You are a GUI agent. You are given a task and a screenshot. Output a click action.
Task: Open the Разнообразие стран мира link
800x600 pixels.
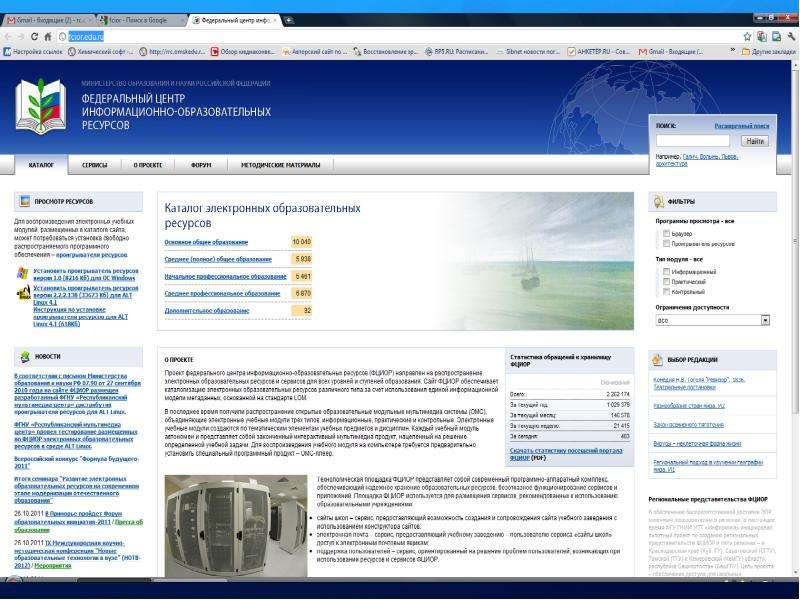click(x=689, y=406)
